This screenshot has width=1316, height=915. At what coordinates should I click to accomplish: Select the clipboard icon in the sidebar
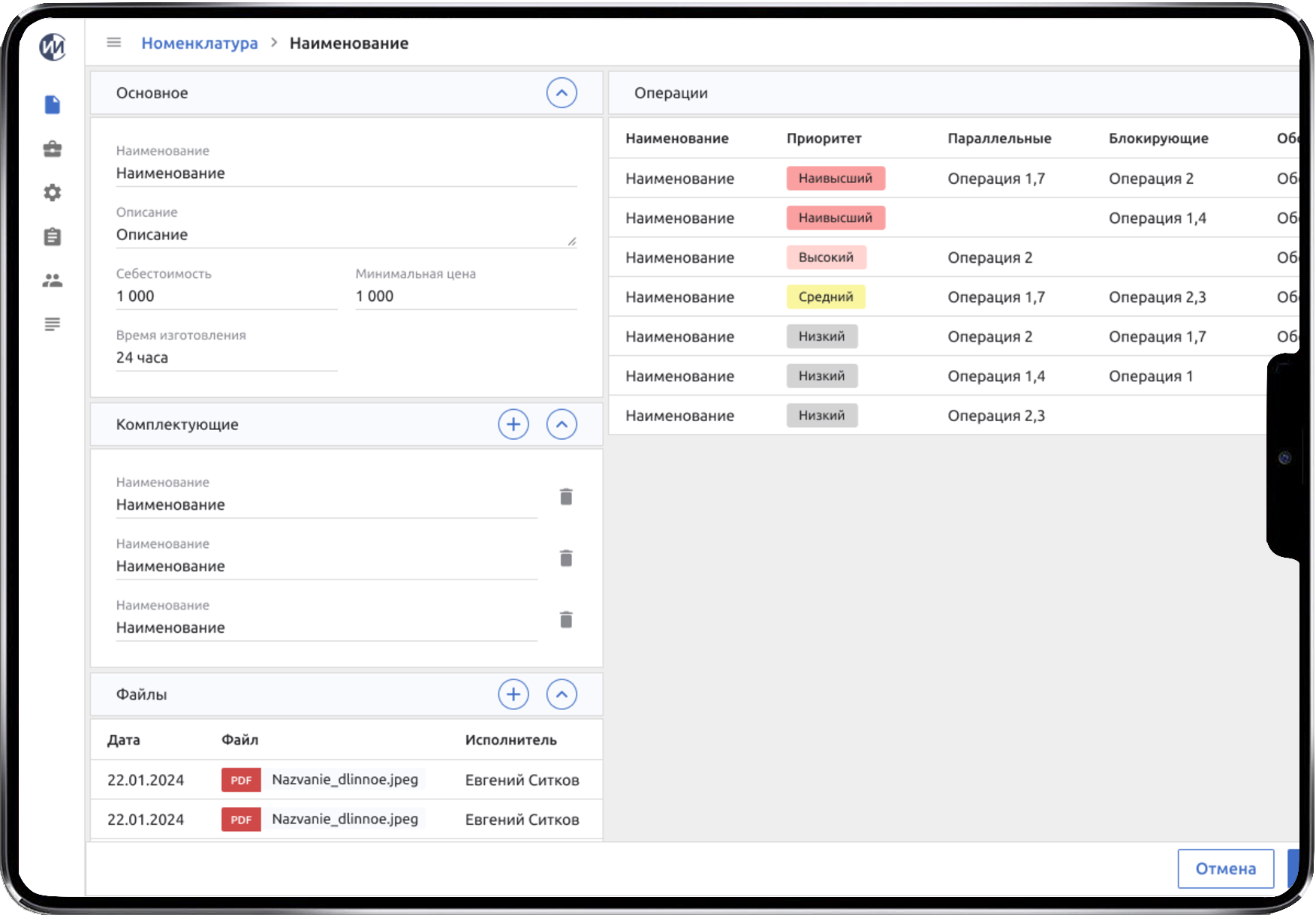(52, 237)
